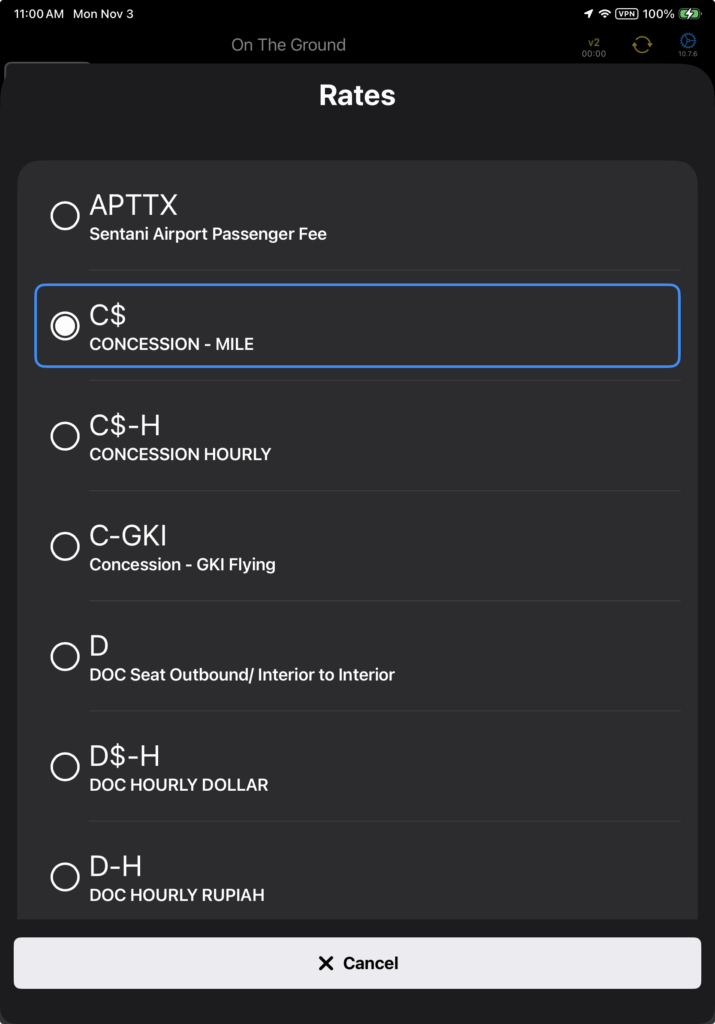Tap the Wi-Fi status icon

(604, 14)
